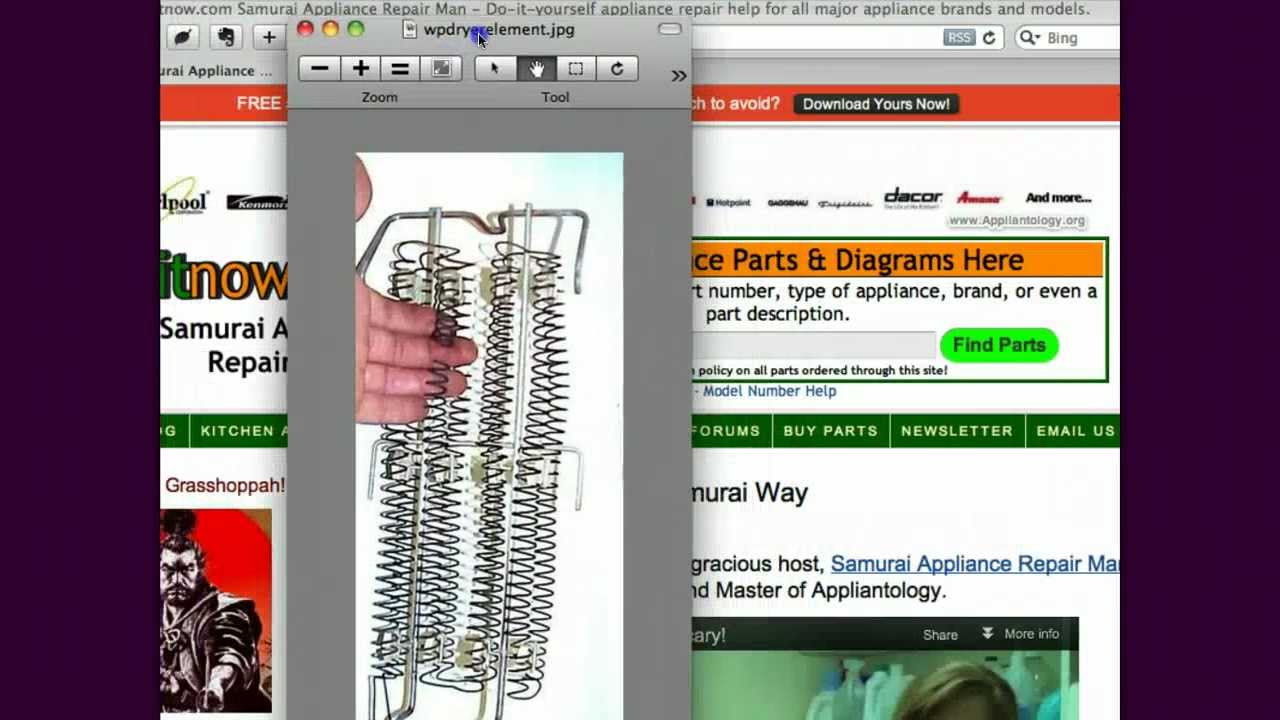Screen dimensions: 1280x720
Task: Select the arrow pointer tool in Preview
Action: 494,69
